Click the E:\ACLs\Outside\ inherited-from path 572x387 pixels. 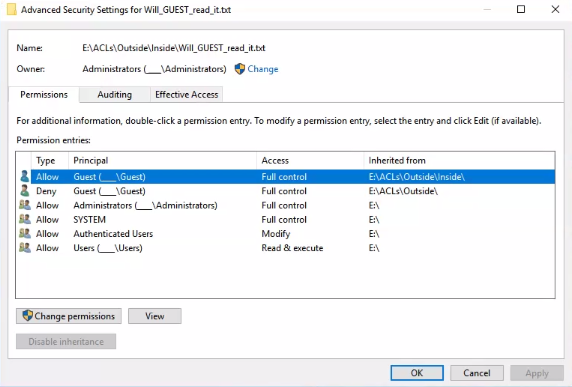403,191
